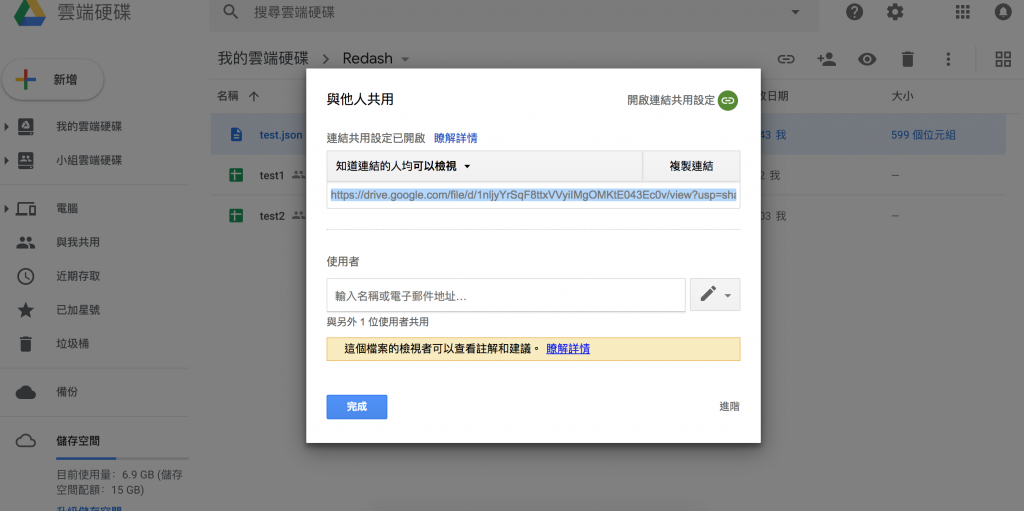Viewport: 1024px width, 511px height.
Task: Click the 與我共用 people icon
Action: point(25,242)
